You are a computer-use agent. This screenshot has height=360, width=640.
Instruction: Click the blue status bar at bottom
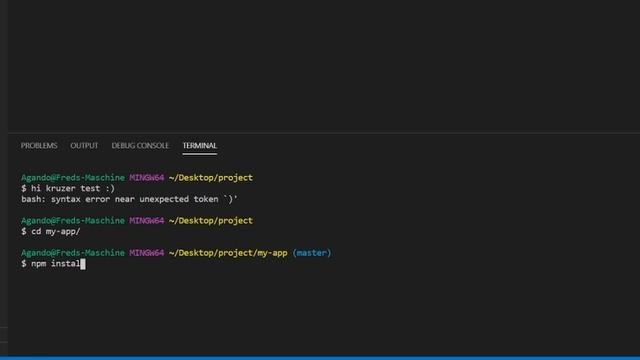coord(320,358)
